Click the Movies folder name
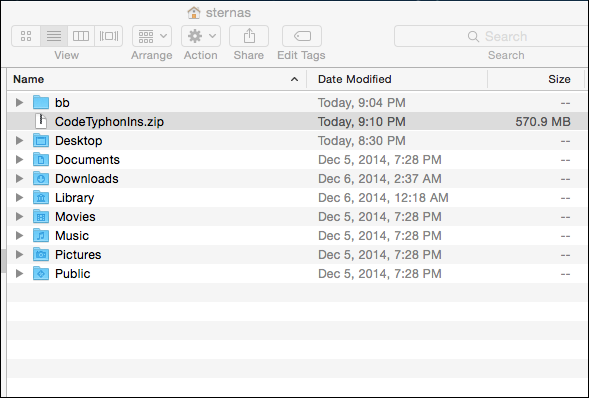Image resolution: width=589 pixels, height=398 pixels. point(75,217)
